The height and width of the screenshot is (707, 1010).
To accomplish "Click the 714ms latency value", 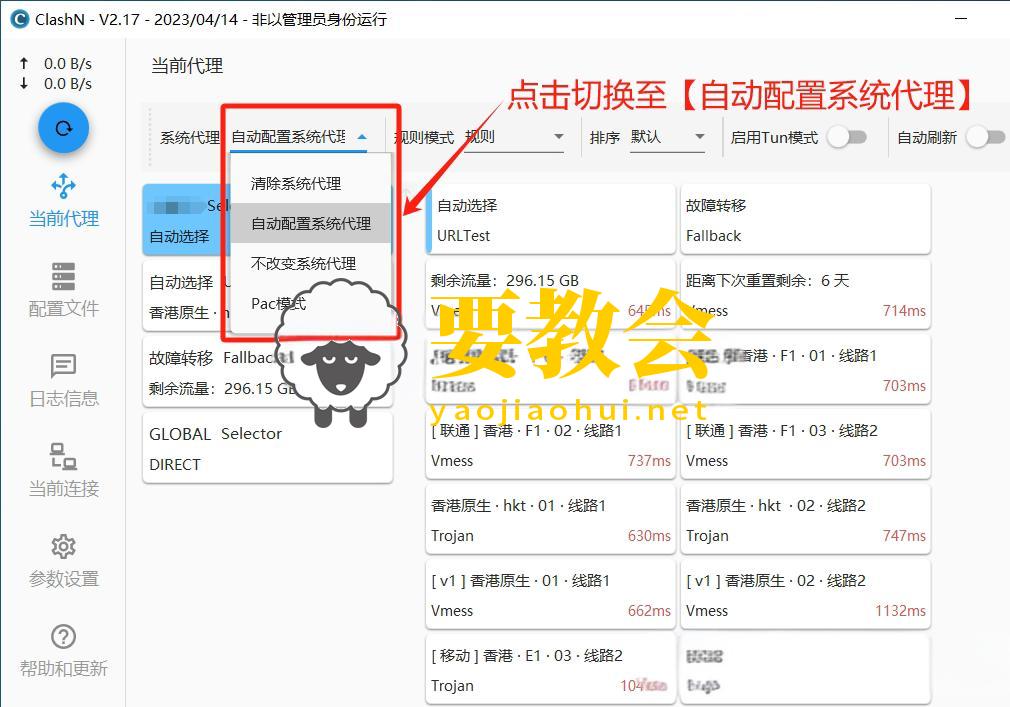I will (904, 310).
